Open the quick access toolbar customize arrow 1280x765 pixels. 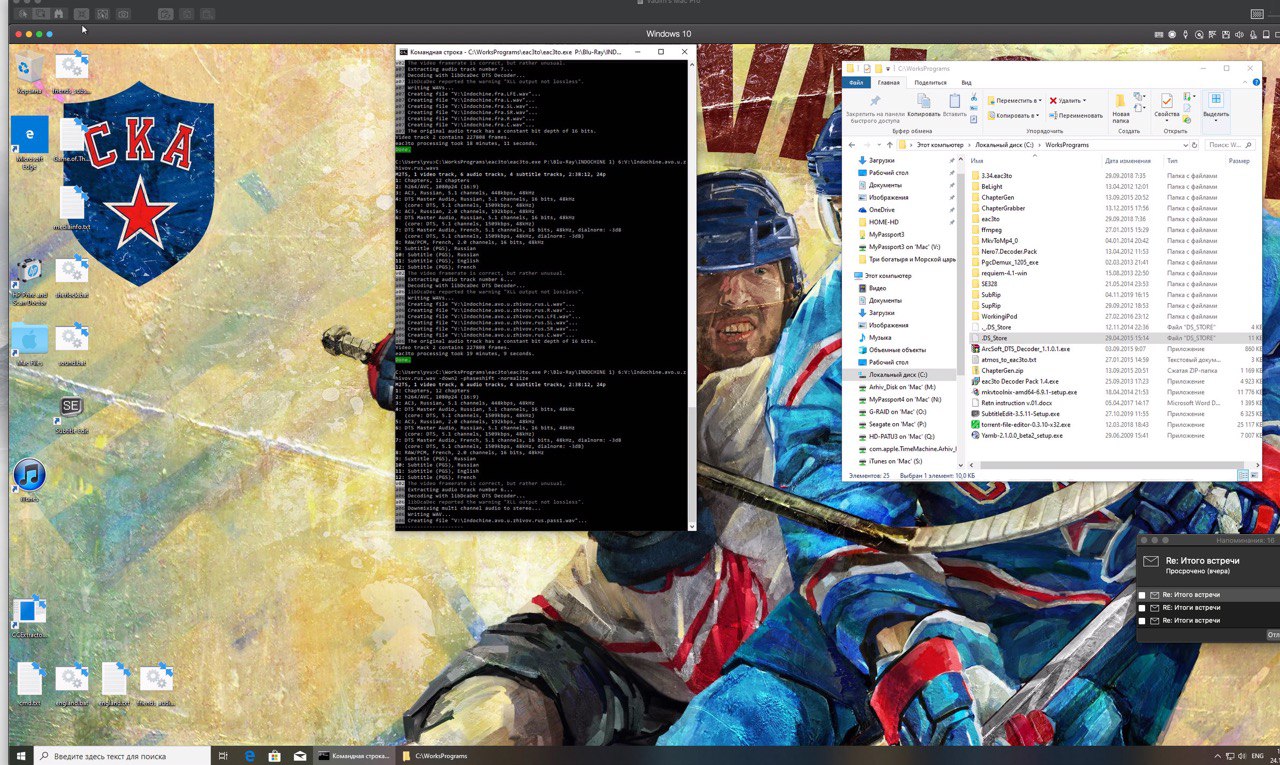(888, 68)
